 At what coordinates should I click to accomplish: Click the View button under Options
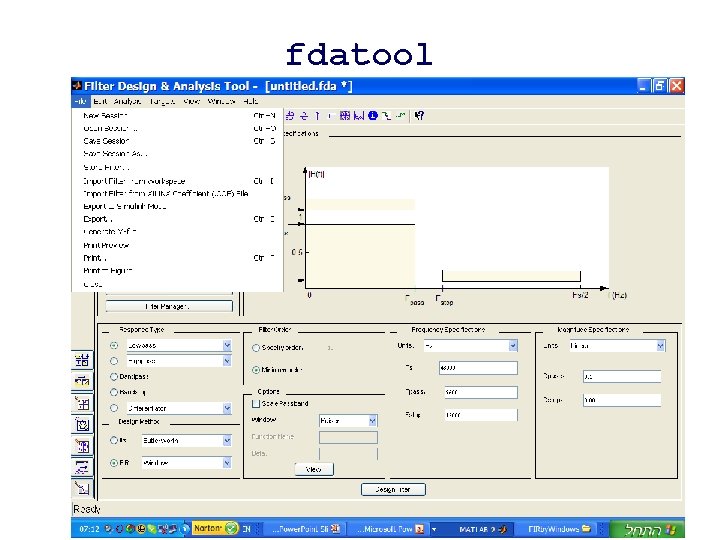[314, 469]
